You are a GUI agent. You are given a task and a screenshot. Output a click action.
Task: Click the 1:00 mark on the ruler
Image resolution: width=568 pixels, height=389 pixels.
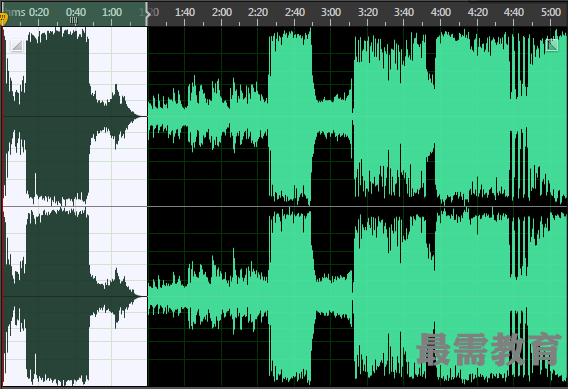pyautogui.click(x=112, y=12)
